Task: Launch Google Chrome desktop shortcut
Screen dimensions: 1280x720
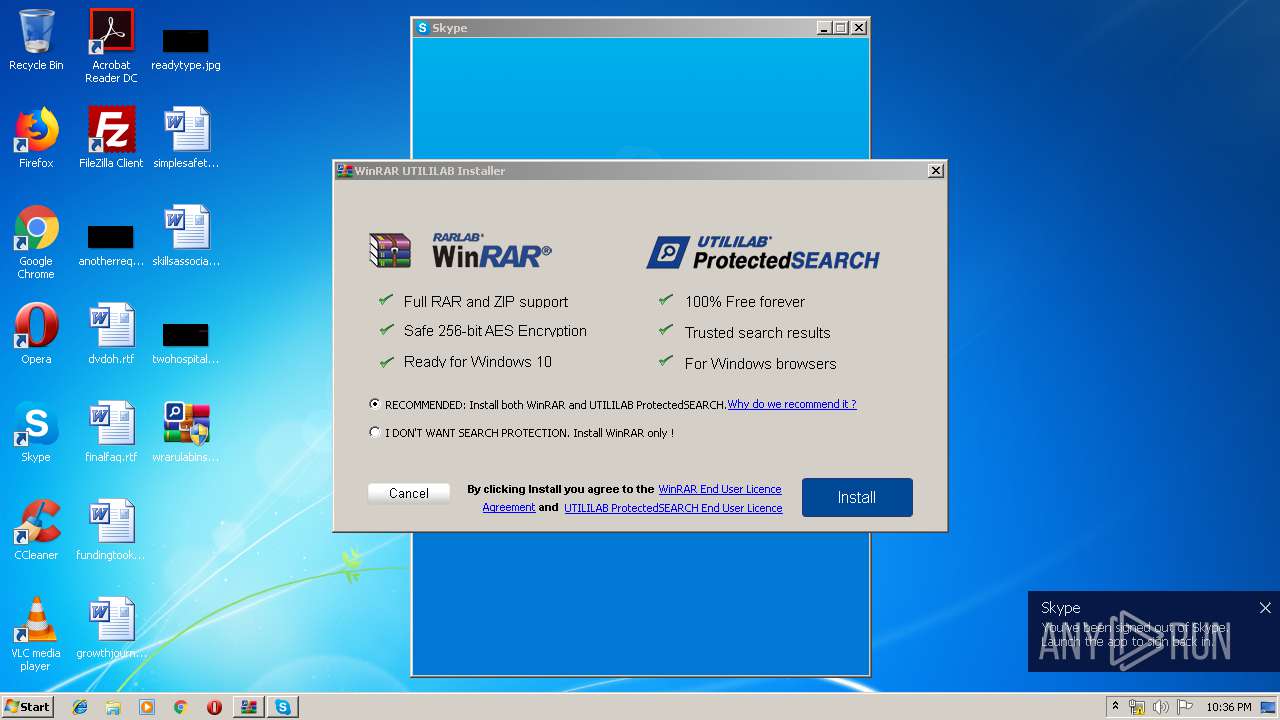Action: tap(36, 242)
